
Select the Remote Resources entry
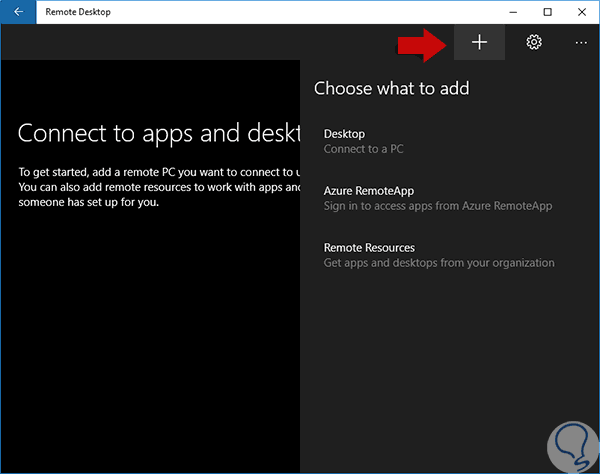369,248
